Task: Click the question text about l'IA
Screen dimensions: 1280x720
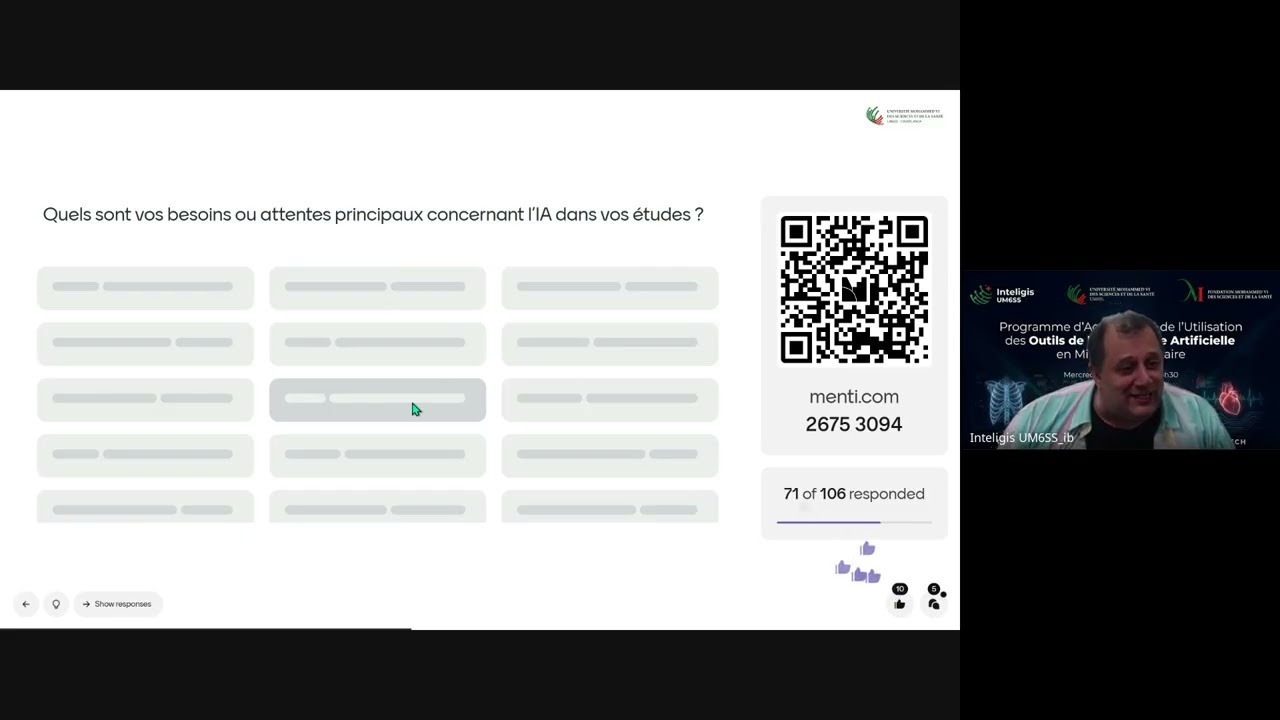Action: coord(373,214)
